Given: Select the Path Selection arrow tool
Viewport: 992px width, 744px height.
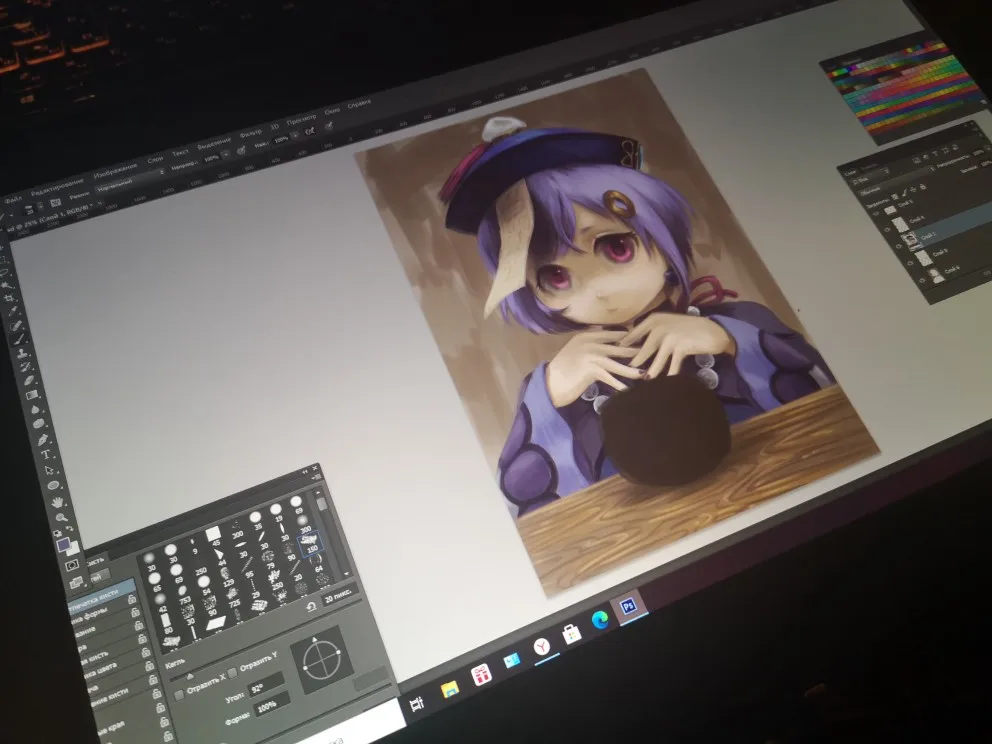Looking at the screenshot, I should [x=49, y=470].
